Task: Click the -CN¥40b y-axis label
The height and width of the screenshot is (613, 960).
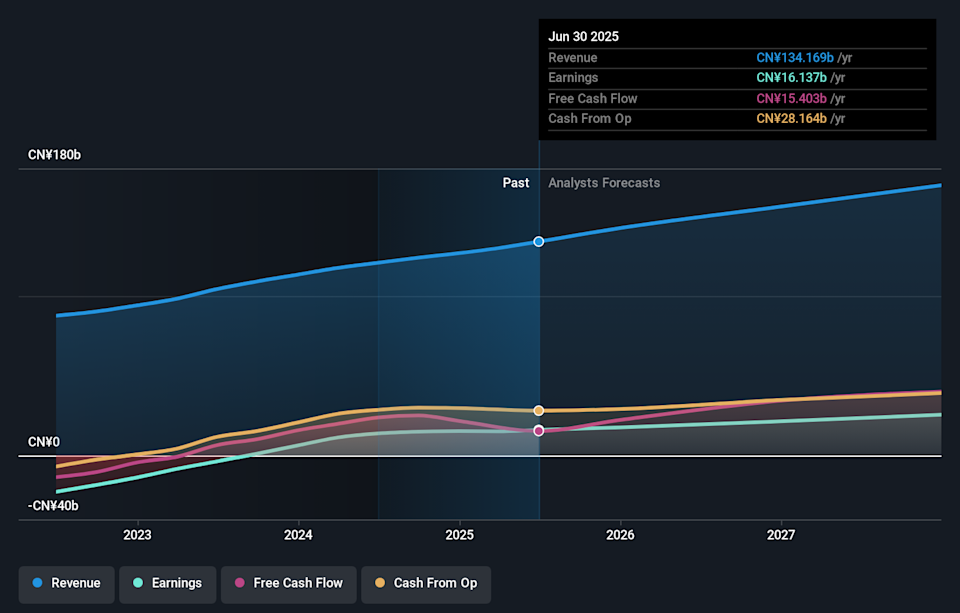Action: coord(53,506)
